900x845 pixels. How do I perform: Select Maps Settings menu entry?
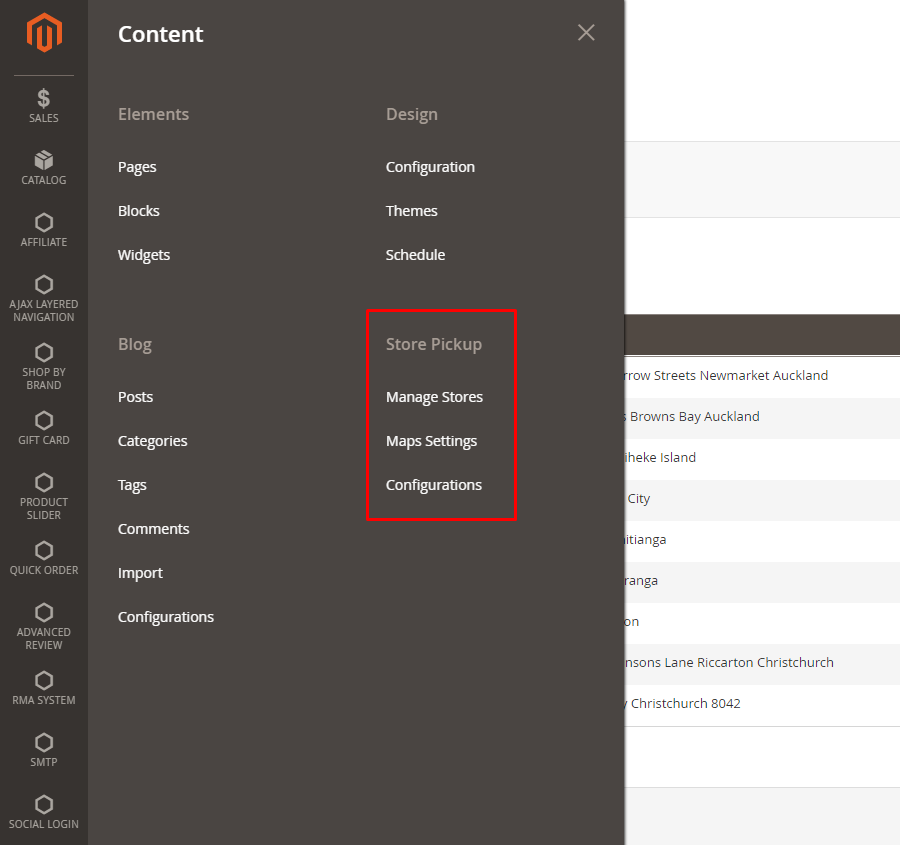(431, 441)
